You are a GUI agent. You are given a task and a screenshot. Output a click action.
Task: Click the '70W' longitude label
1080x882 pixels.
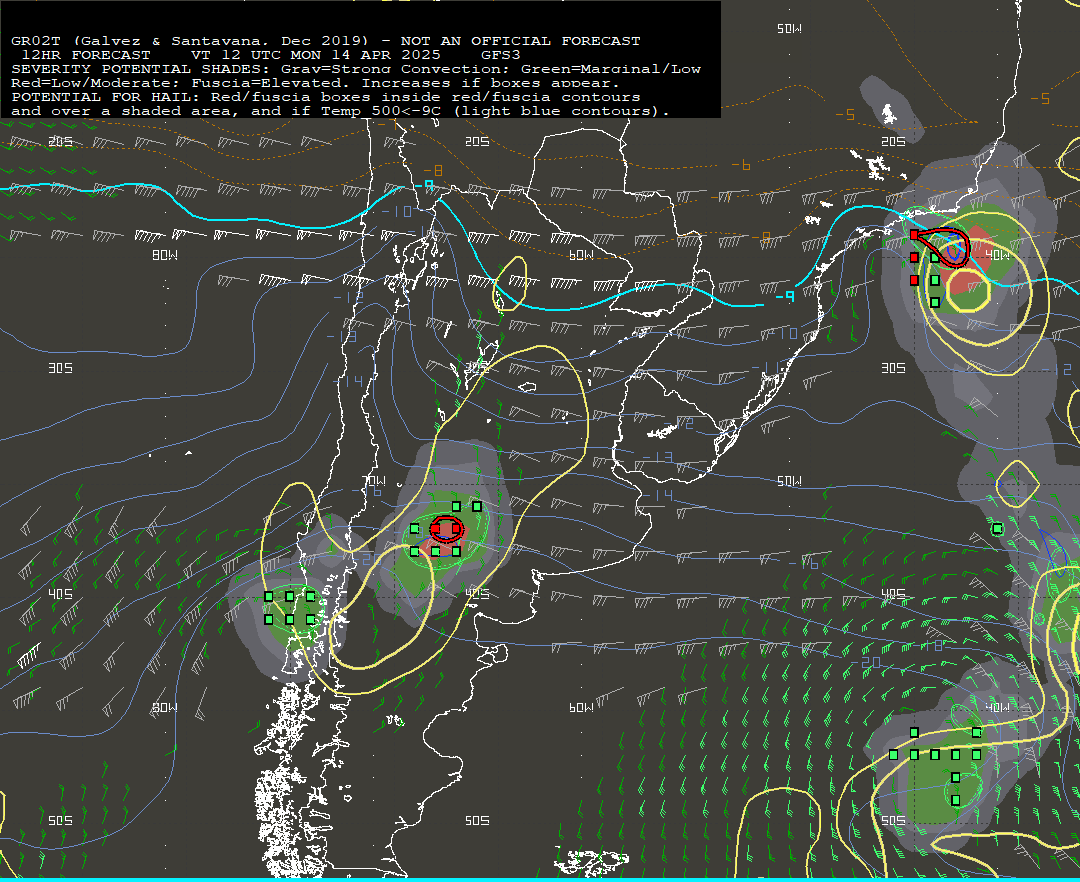374,481
